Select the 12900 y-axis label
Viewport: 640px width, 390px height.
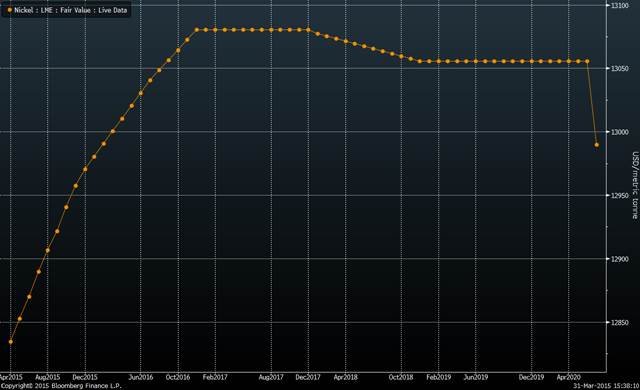click(620, 259)
